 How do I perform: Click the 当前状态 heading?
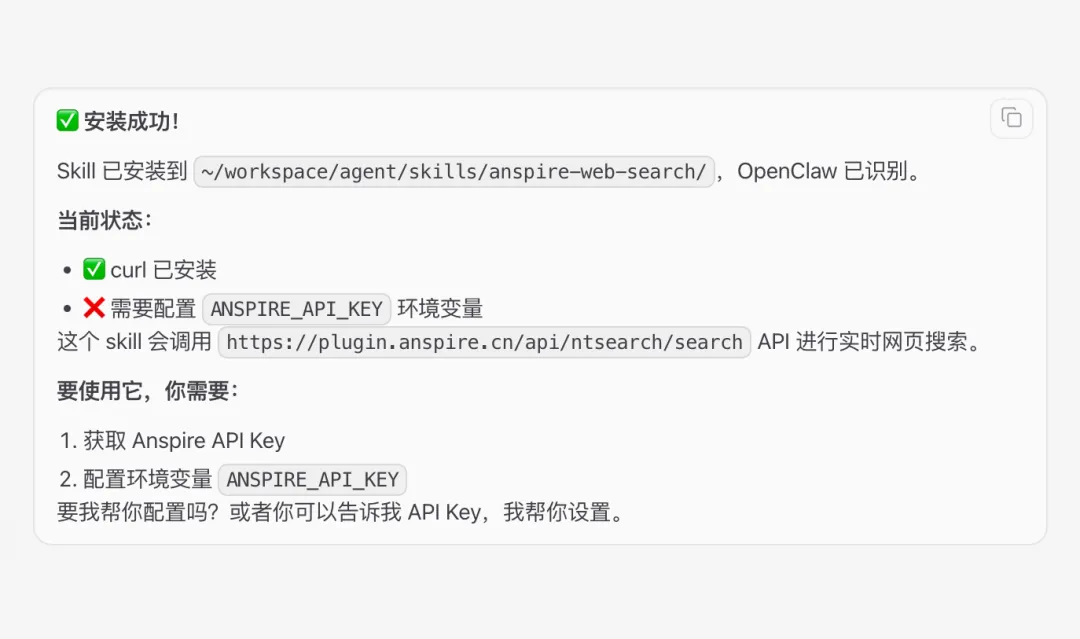[104, 220]
